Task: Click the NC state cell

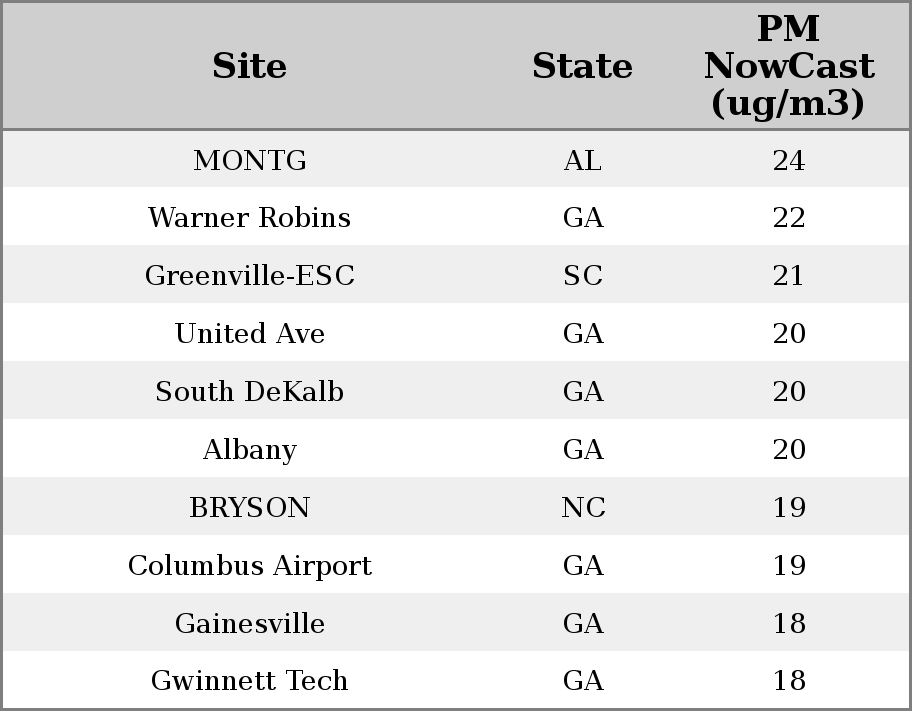Action: tap(582, 508)
